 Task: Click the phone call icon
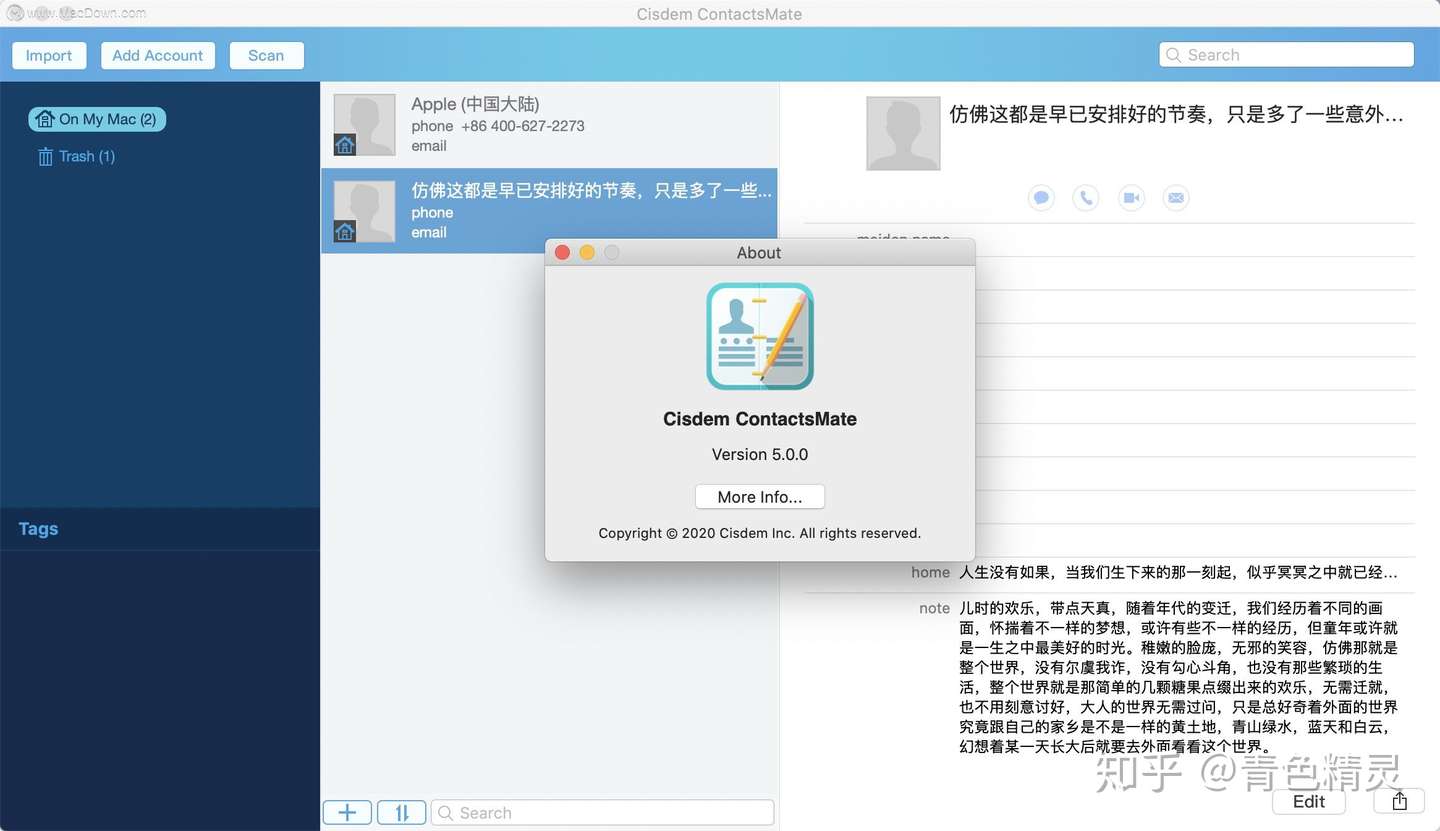tap(1086, 198)
